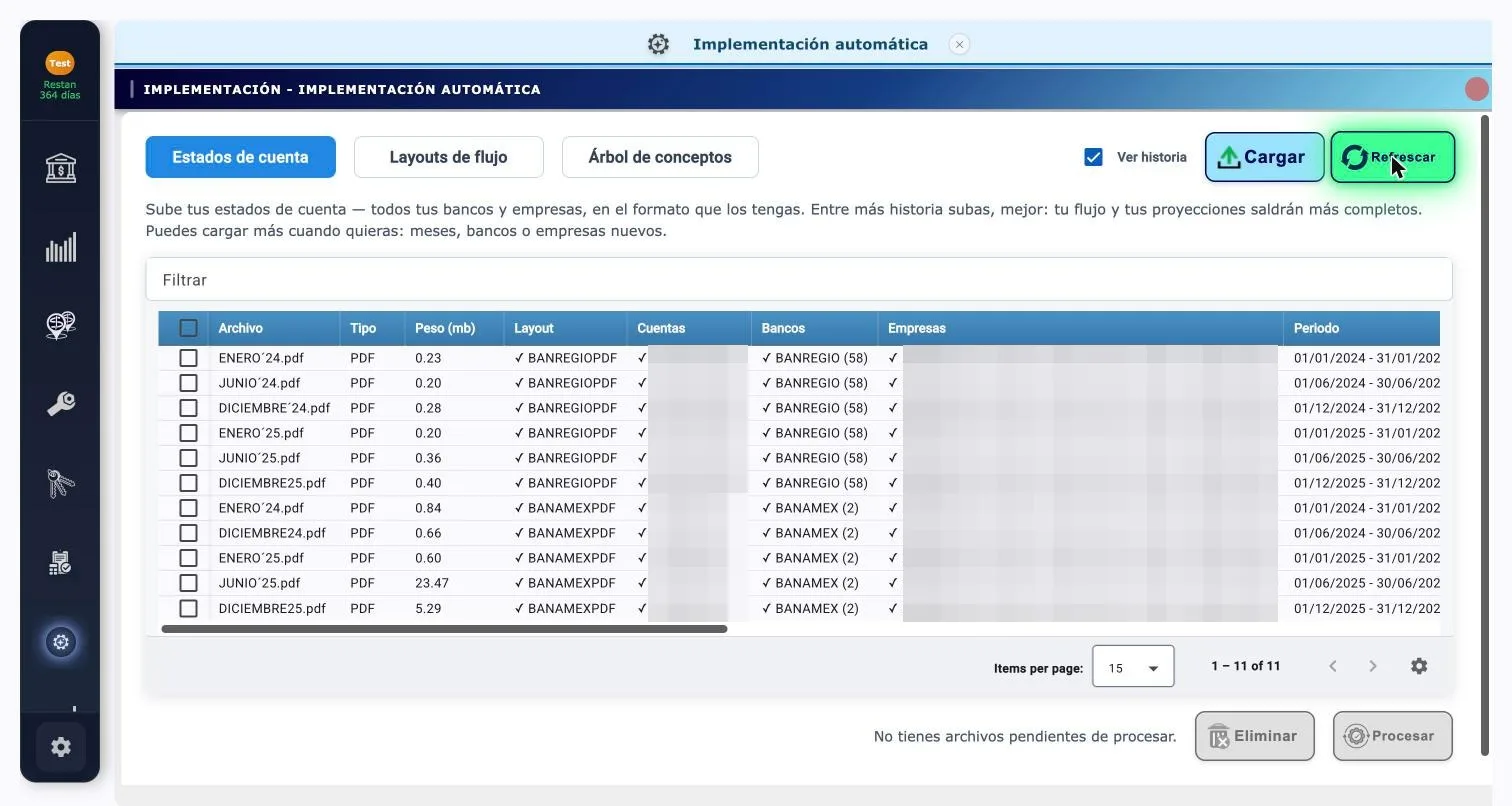The image size is (1512, 806).
Task: Open the wrench tools sidebar icon
Action: click(61, 404)
